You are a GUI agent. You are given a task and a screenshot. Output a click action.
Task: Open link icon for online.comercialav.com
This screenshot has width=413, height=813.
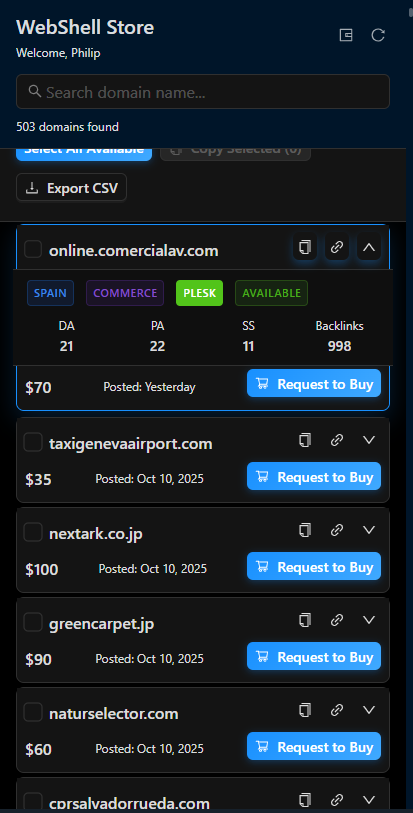click(x=337, y=247)
